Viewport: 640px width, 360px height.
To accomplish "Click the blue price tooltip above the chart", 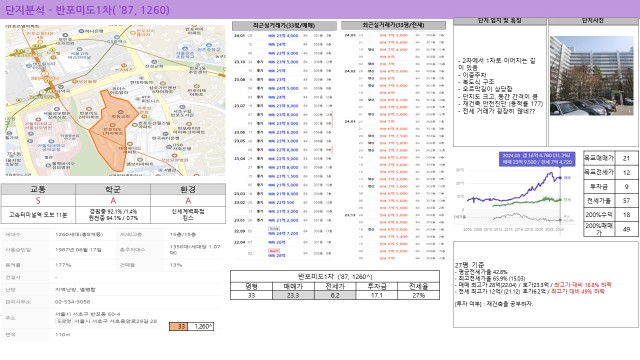I will coord(537,159).
